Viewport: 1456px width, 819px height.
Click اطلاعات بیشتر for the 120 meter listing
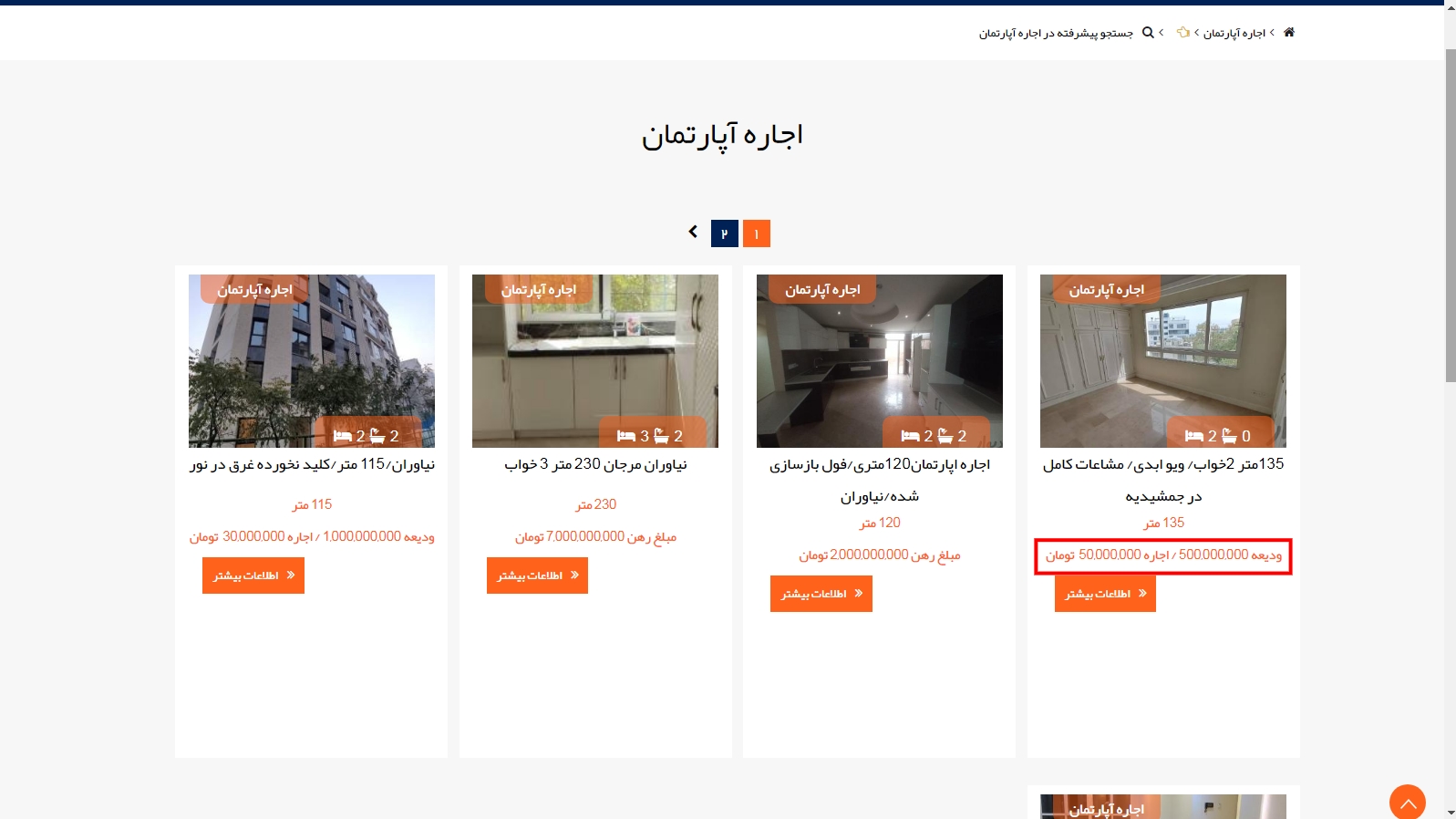821,594
